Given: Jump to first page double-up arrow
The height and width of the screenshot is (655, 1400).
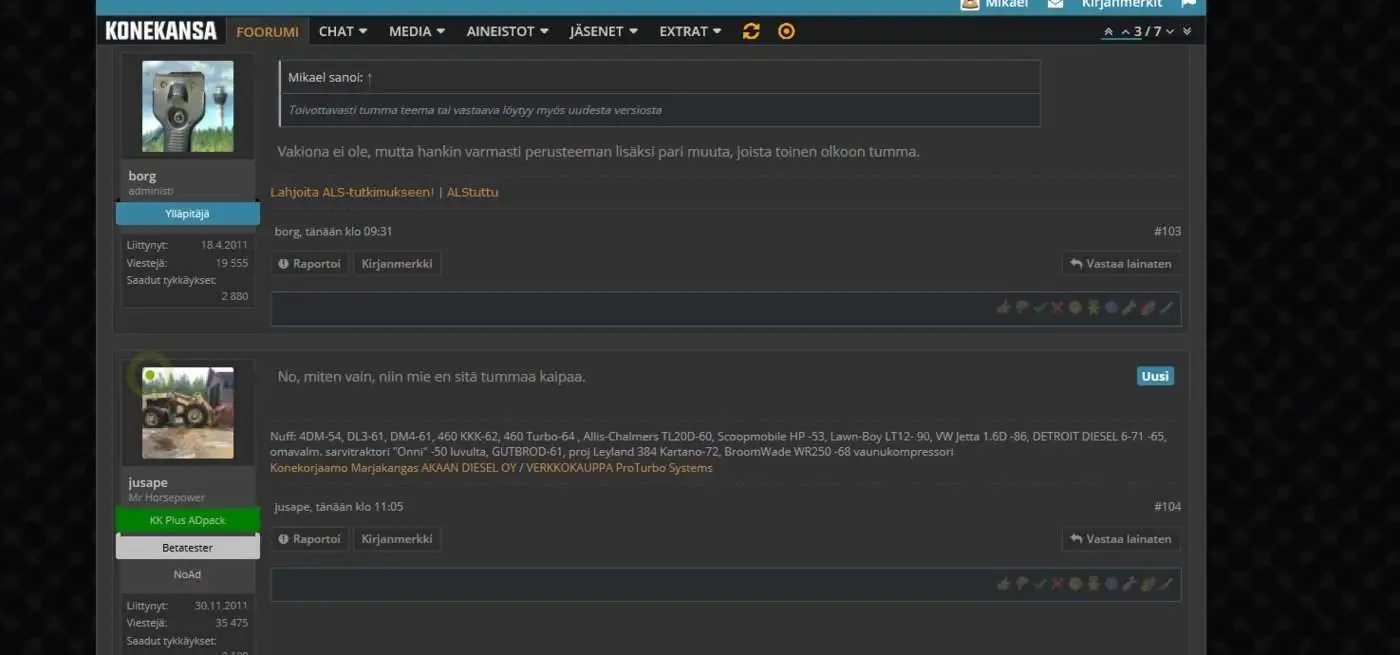Looking at the screenshot, I should [x=1108, y=32].
